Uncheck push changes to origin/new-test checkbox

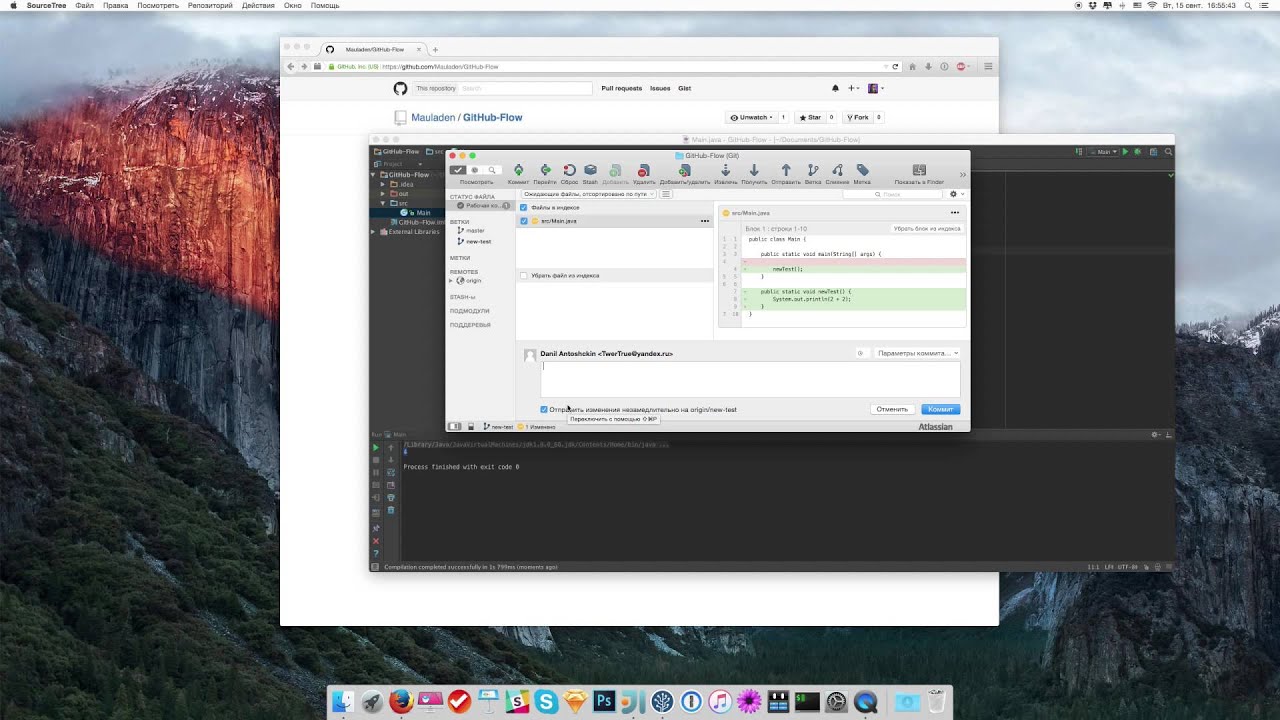coord(544,409)
